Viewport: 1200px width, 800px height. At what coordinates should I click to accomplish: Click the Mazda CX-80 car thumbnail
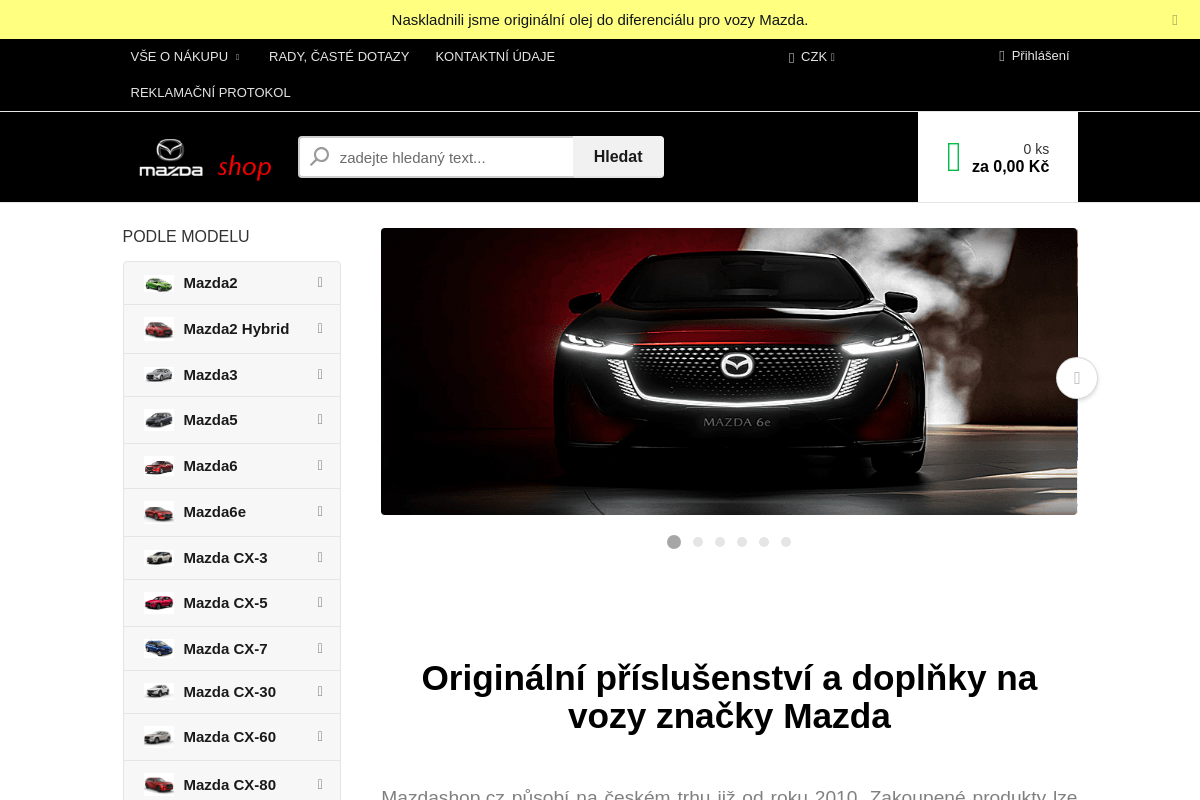click(158, 785)
